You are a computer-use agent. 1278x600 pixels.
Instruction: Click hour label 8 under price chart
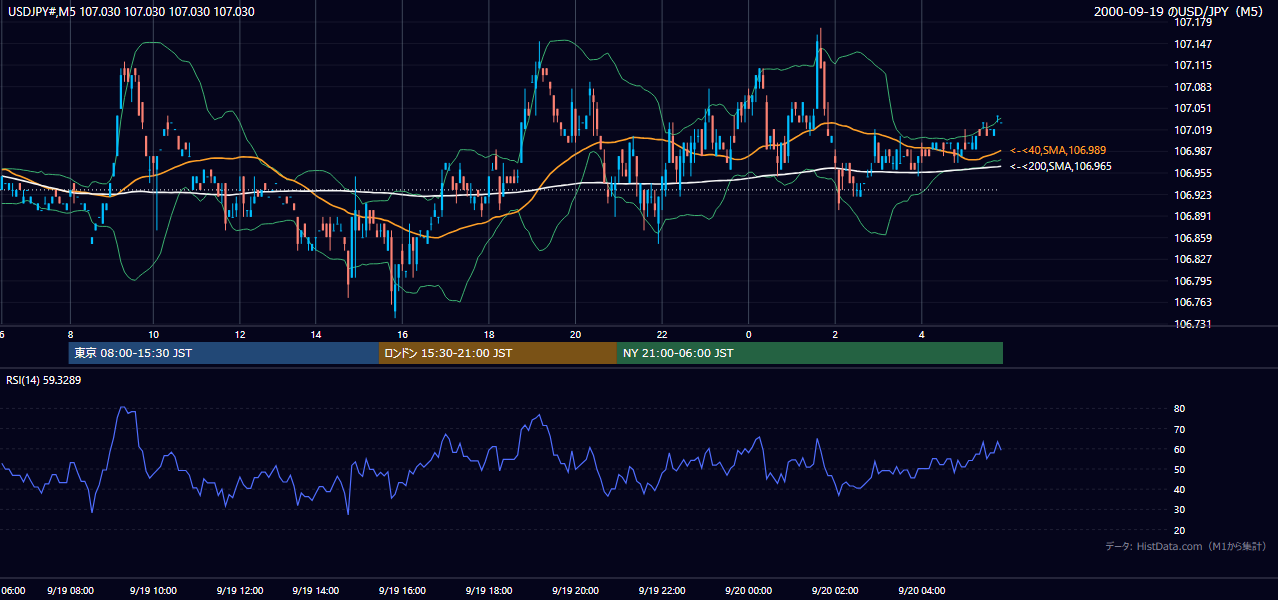click(x=70, y=334)
